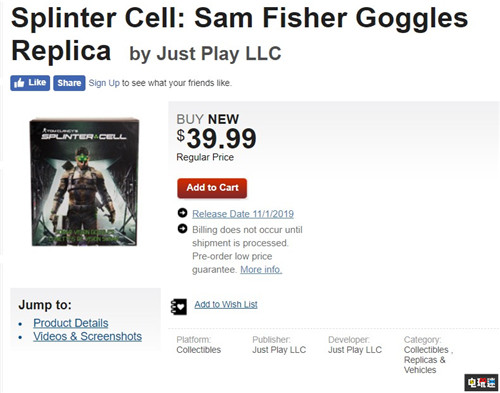Click the Facebook Share button
This screenshot has width=500, height=393.
click(x=69, y=83)
